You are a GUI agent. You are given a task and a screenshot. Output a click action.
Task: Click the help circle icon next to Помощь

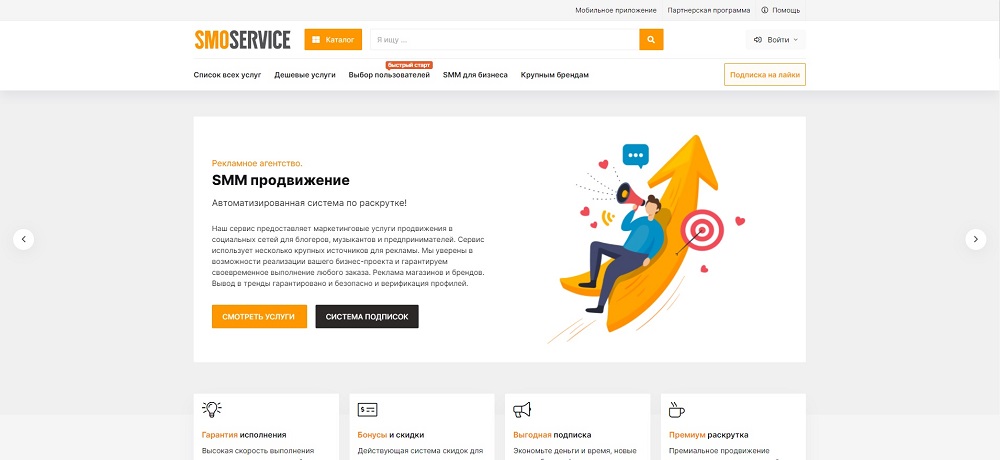765,10
